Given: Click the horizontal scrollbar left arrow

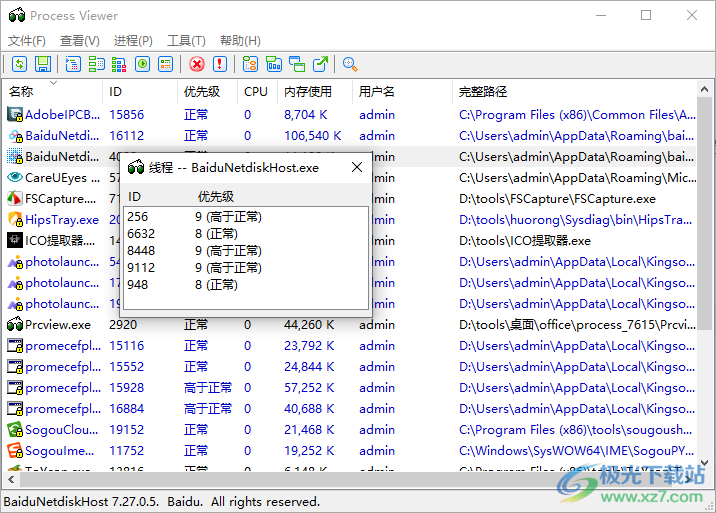Looking at the screenshot, I should click(11, 479).
